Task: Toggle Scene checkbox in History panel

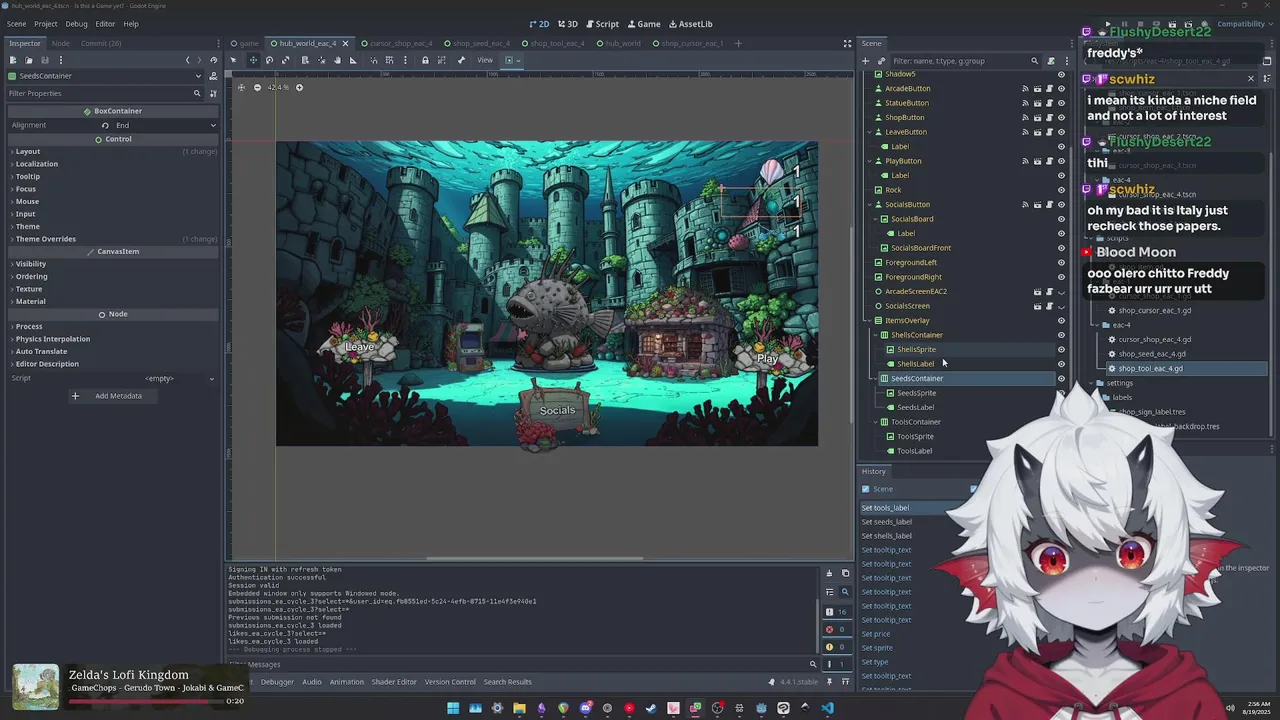Action: (866, 489)
